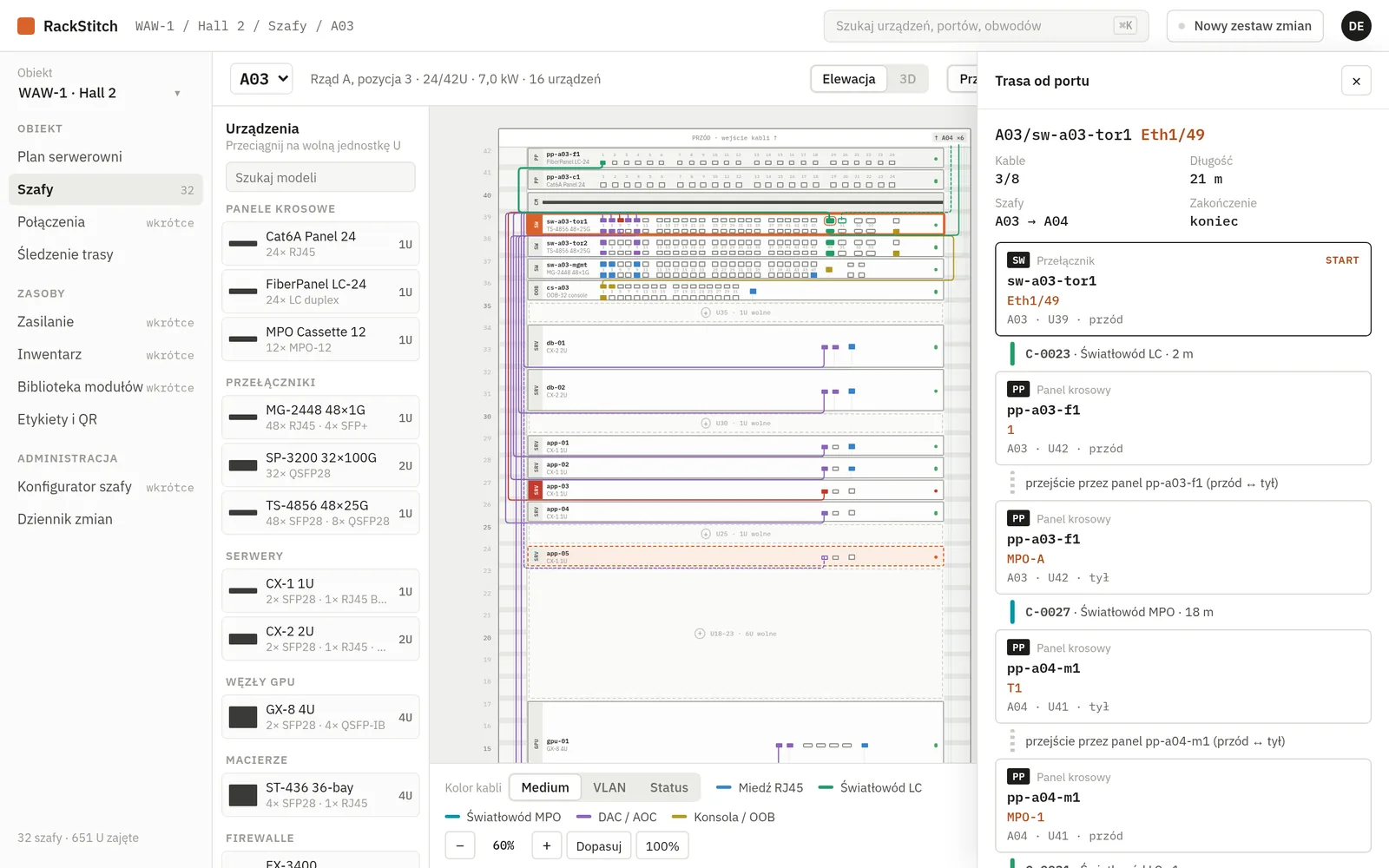Open the A03 rack selector dropdown
The image size is (1389, 868).
click(x=261, y=79)
